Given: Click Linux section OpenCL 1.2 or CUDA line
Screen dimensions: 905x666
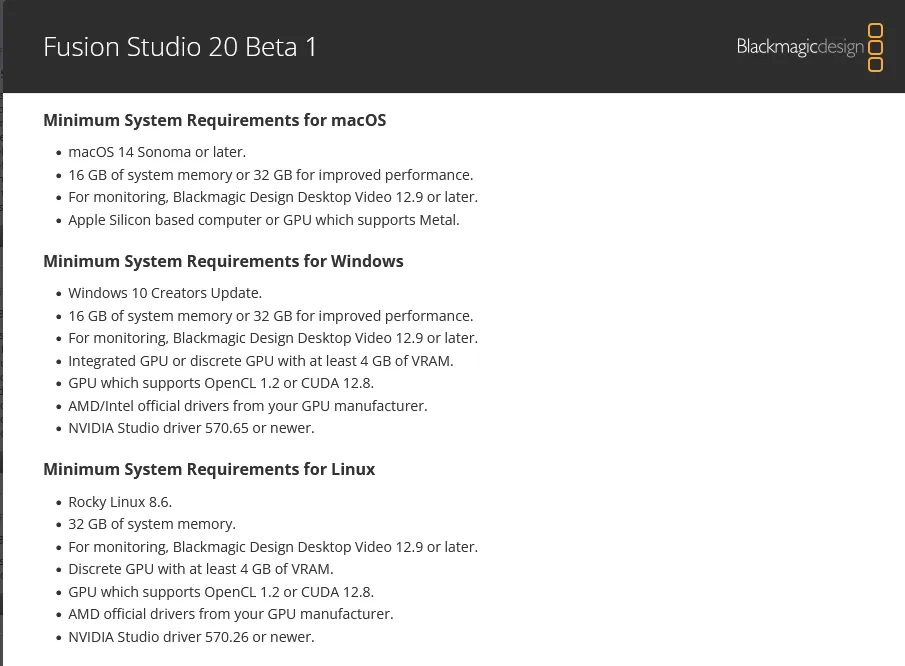Looking at the screenshot, I should [x=221, y=592].
